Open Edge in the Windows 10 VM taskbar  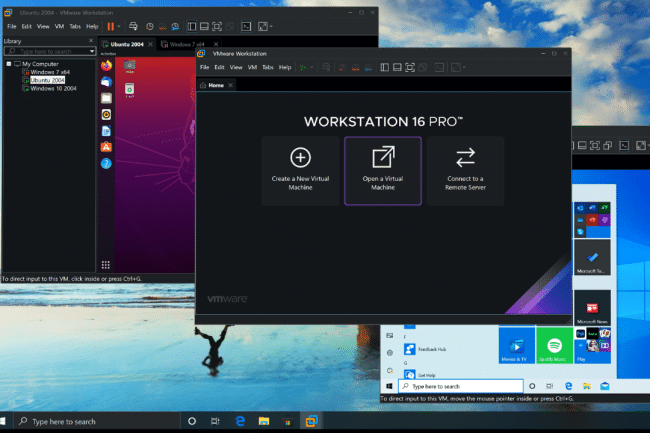click(568, 386)
